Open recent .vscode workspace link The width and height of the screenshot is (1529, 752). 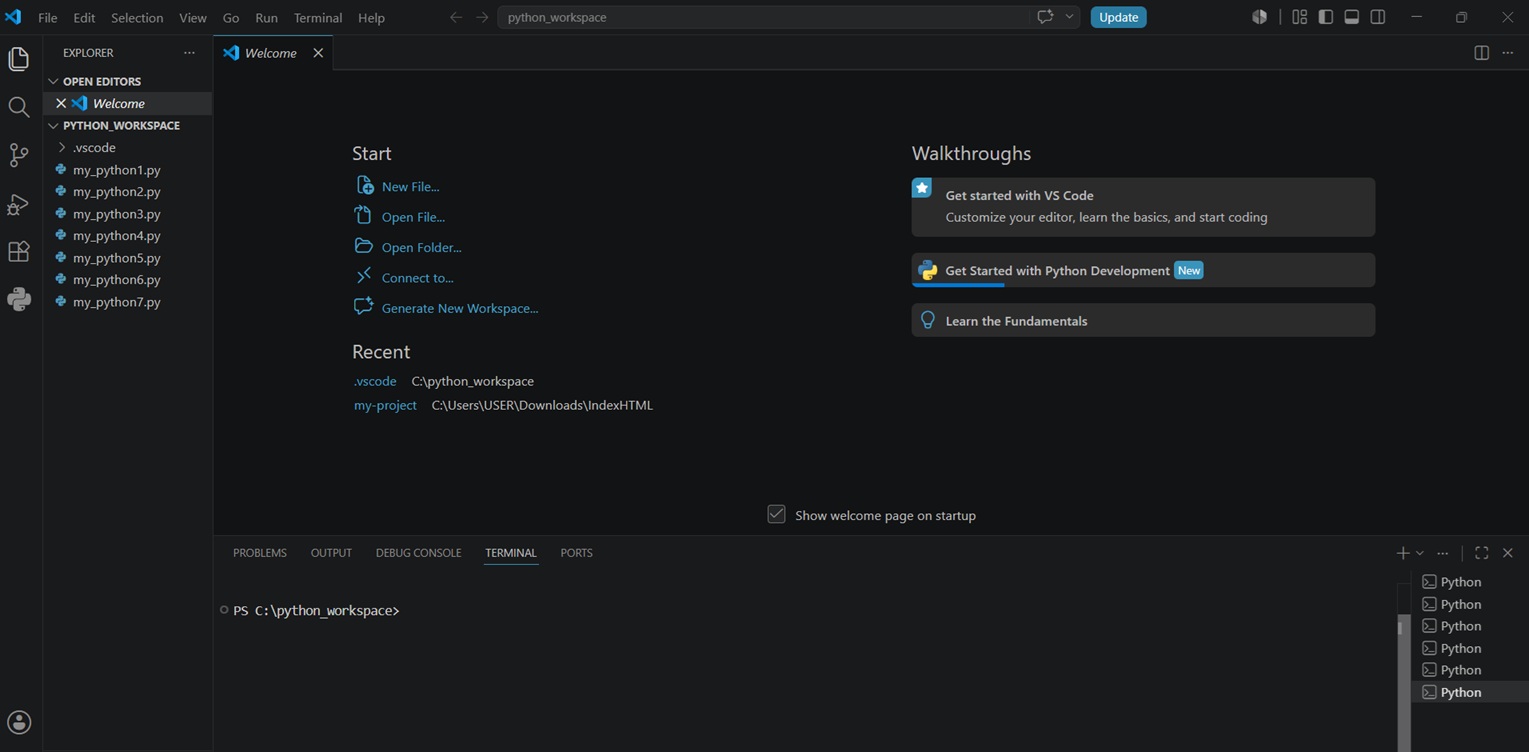point(375,381)
